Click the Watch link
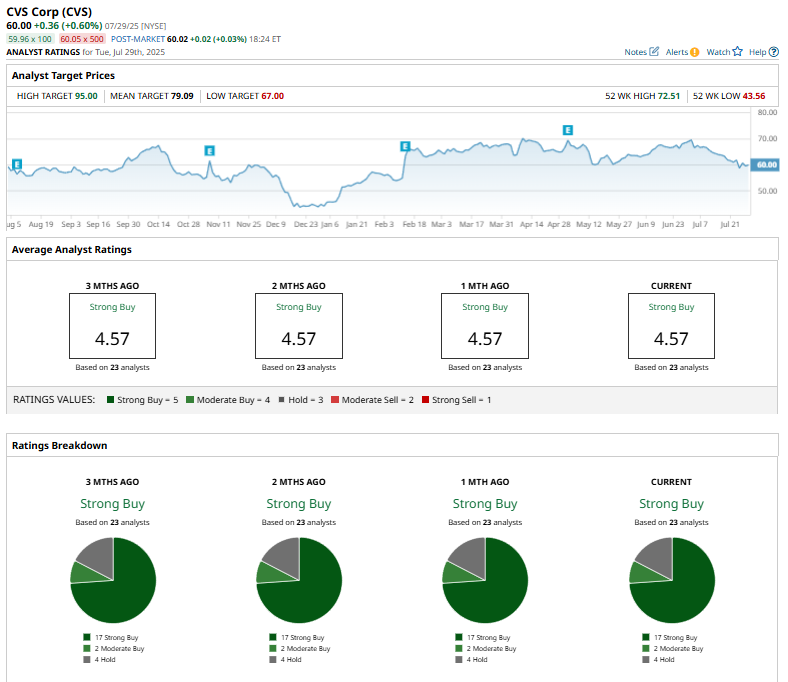Screen dimensions: 788x682 click(718, 52)
